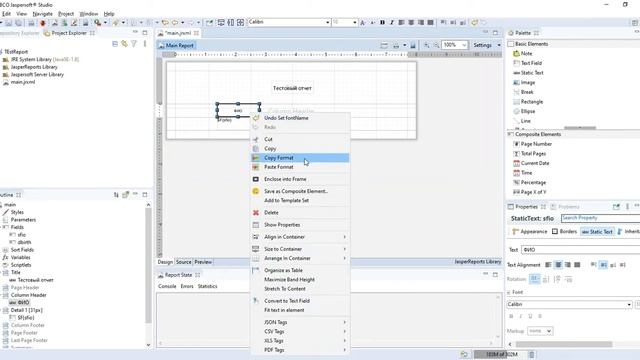Set left text alignment in Properties

(548, 265)
